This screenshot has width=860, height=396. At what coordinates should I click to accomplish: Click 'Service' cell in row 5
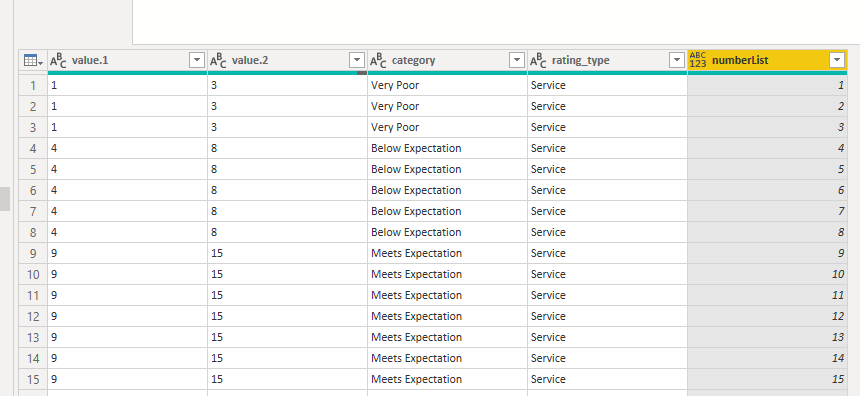[607, 169]
